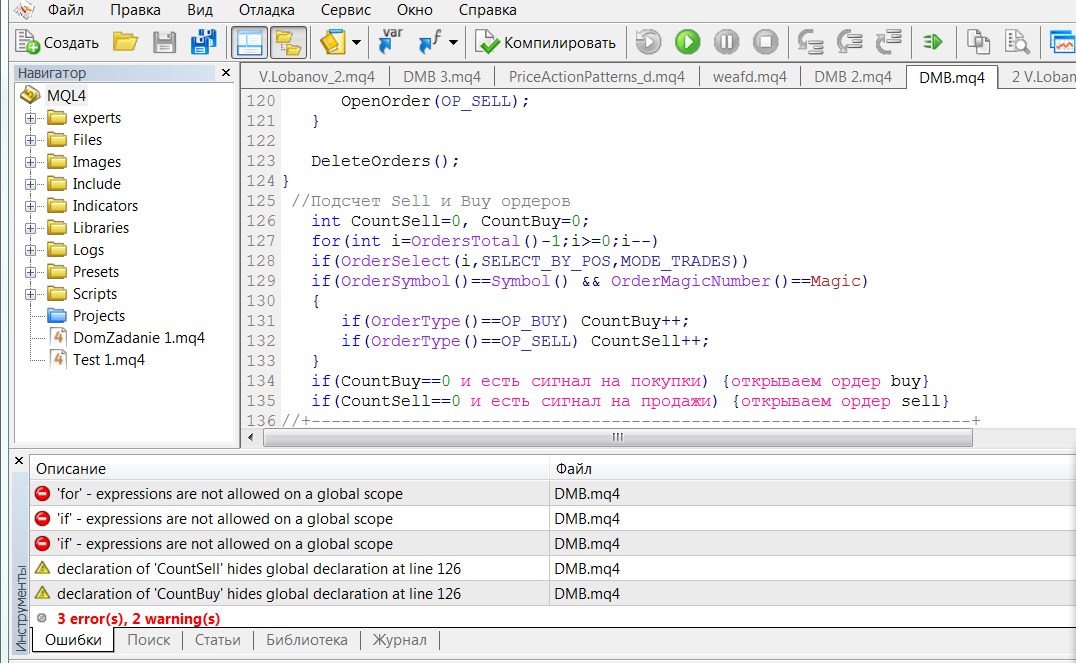Switch to the DMB 3.mq4 tab

coord(442,77)
